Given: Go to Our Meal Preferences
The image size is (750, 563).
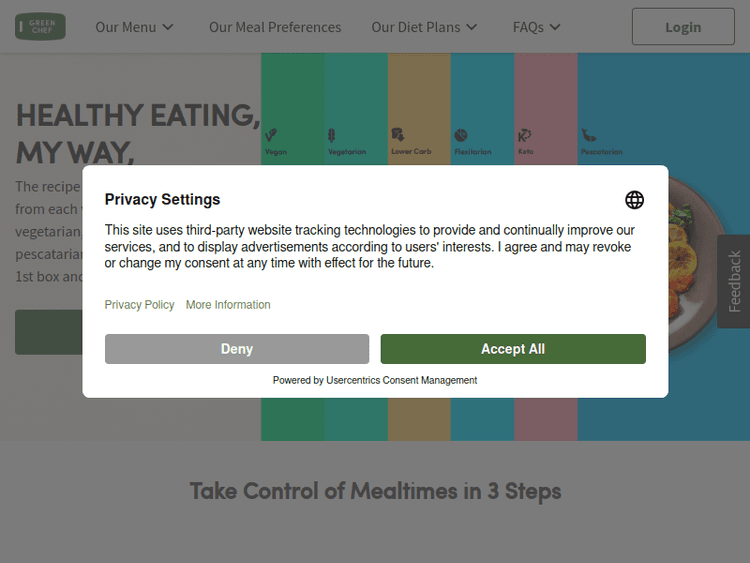Looking at the screenshot, I should [x=275, y=27].
